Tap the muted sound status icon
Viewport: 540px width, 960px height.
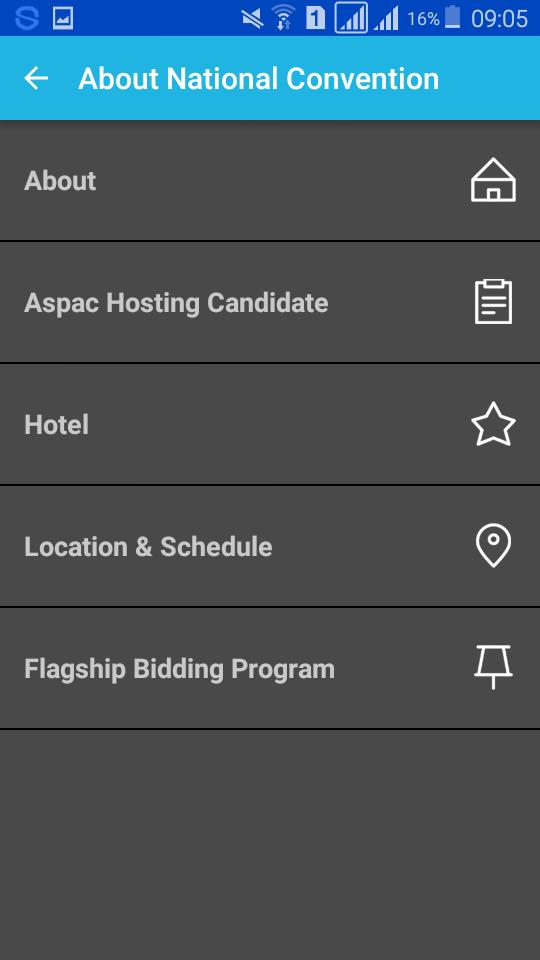pyautogui.click(x=252, y=18)
